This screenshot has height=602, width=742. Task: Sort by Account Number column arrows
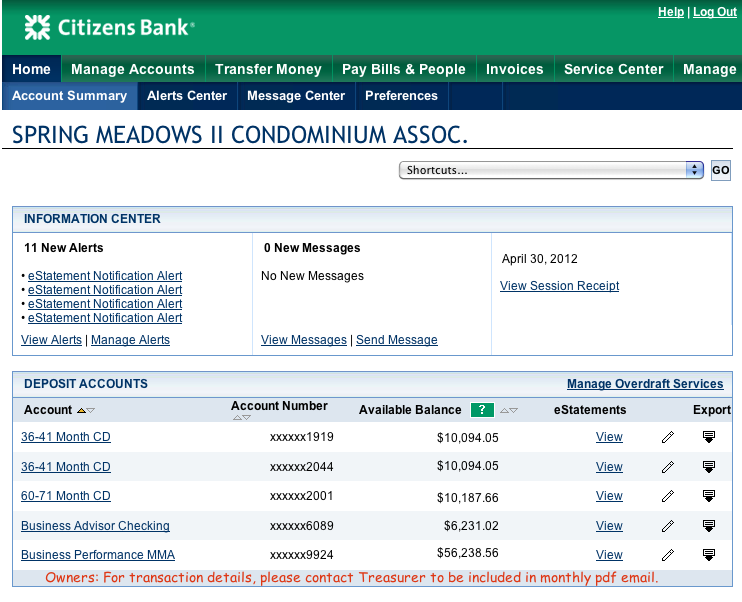[242, 417]
